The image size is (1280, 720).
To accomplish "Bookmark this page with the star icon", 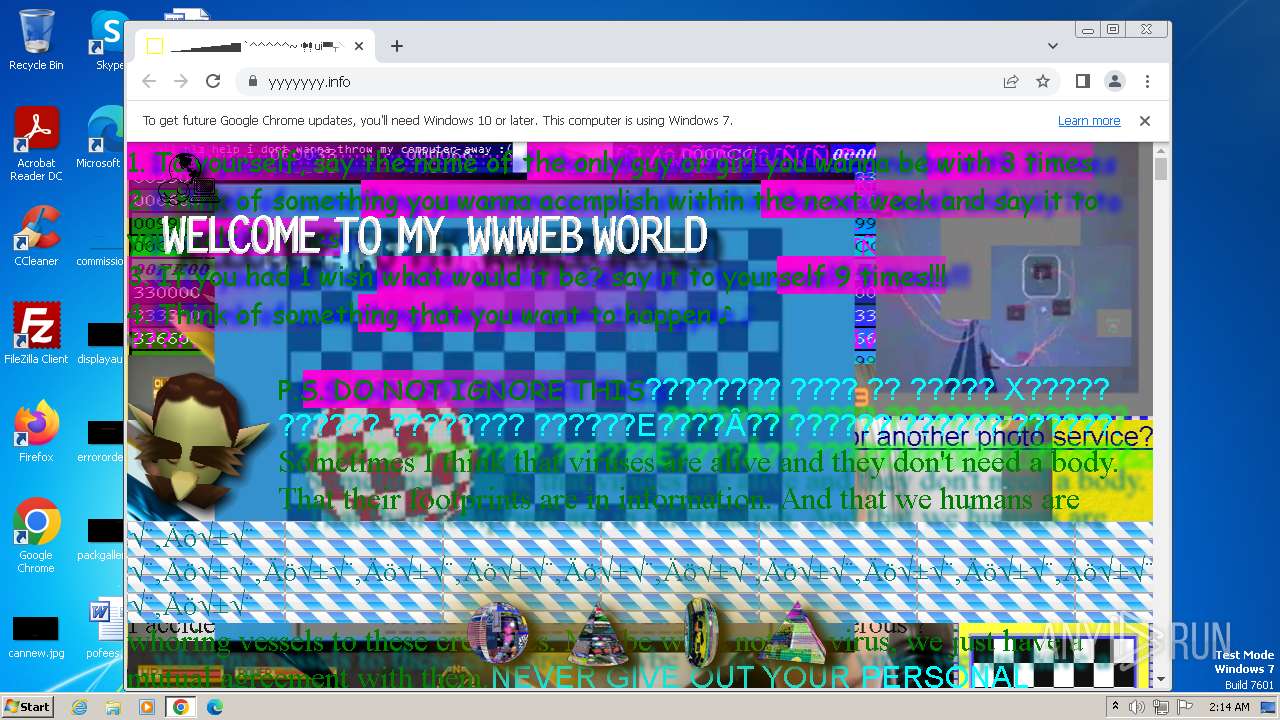I will coord(1043,81).
